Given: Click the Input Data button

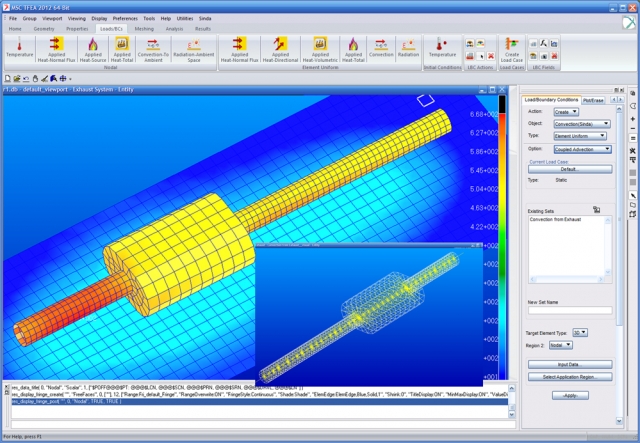Looking at the screenshot, I should pyautogui.click(x=569, y=364).
